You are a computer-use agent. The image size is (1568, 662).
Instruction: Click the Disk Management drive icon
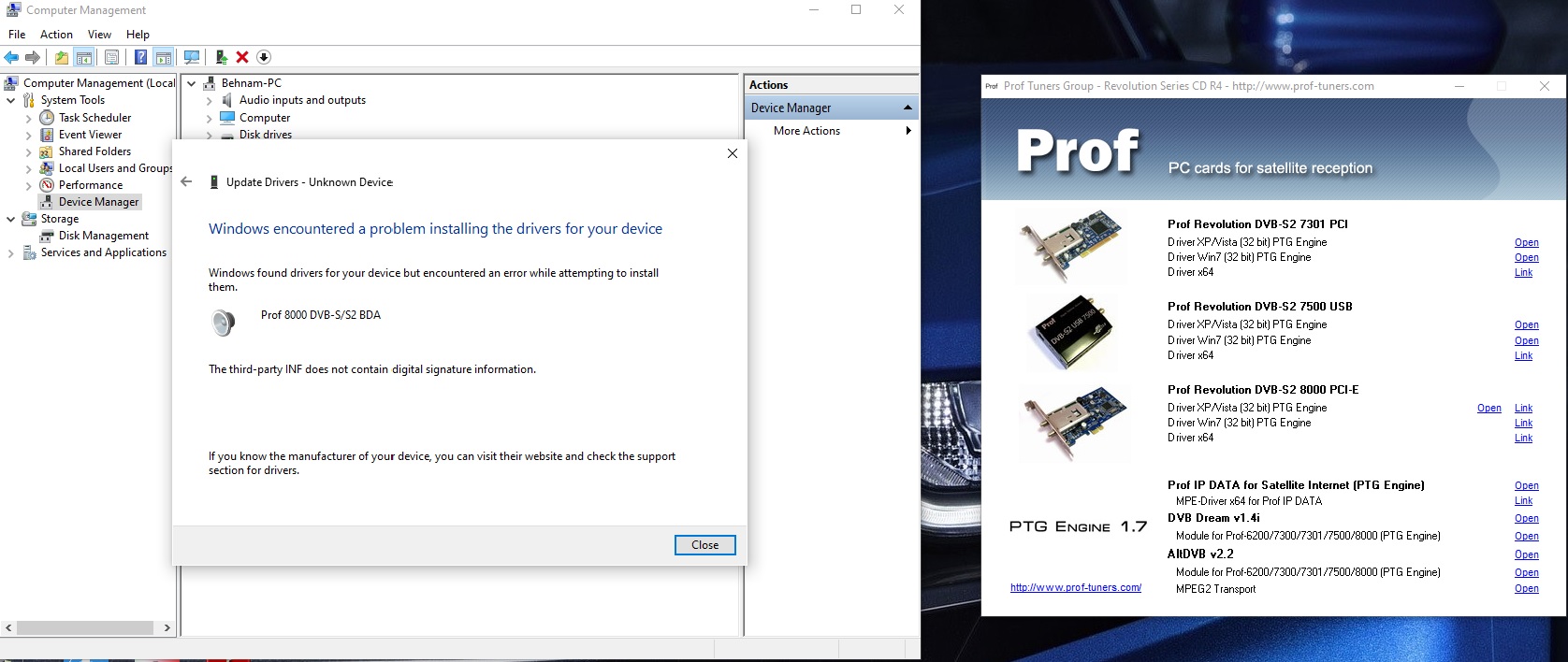(x=47, y=236)
